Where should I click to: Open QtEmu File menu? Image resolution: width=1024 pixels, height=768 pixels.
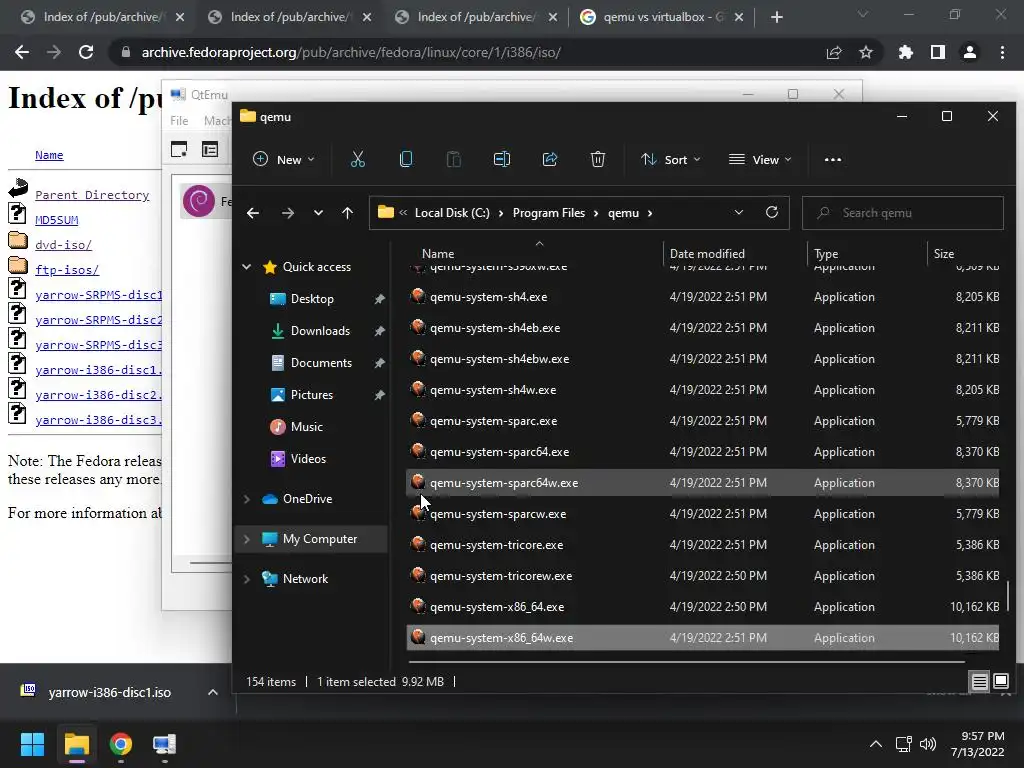pyautogui.click(x=179, y=120)
